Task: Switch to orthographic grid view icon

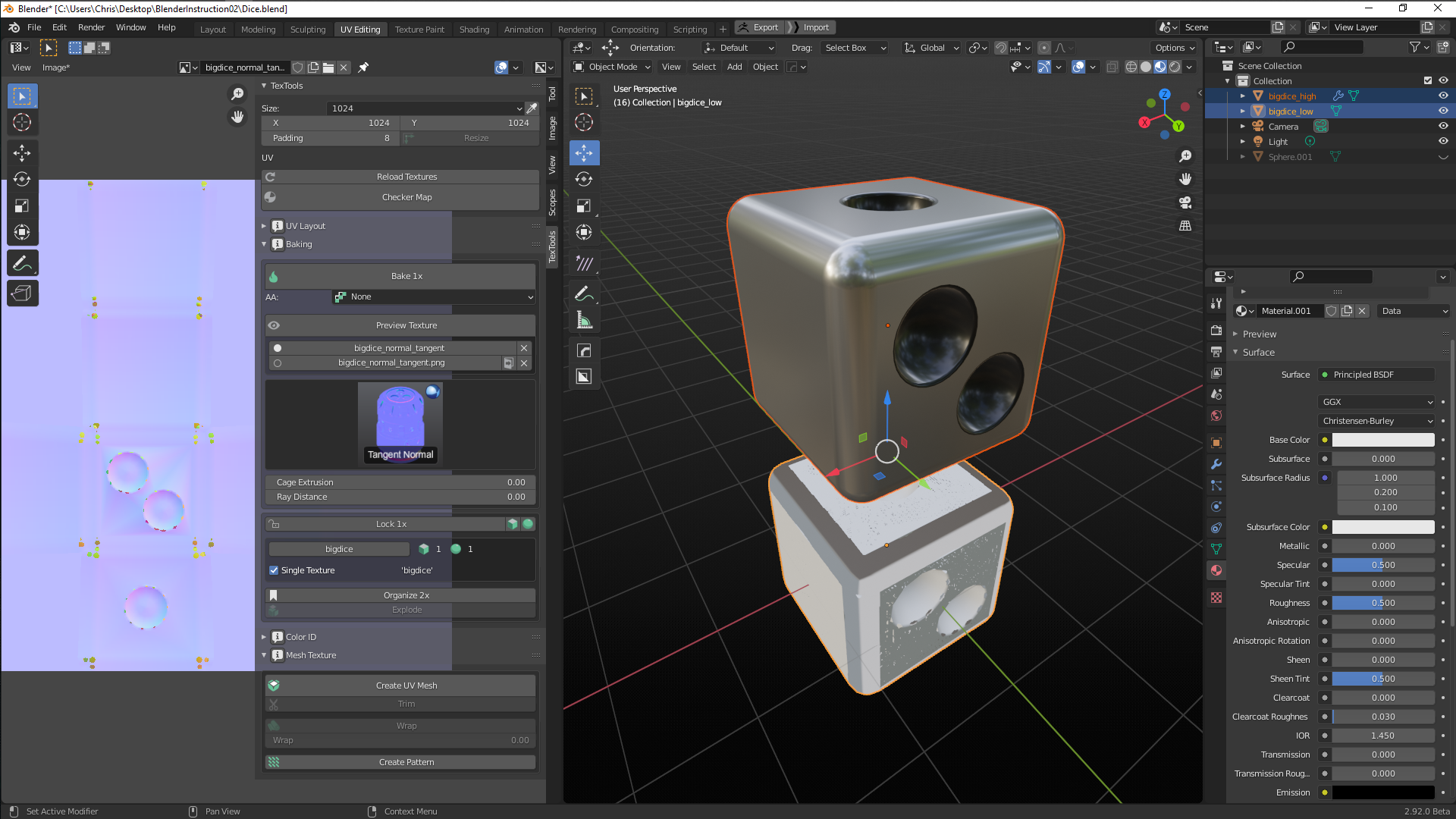Action: 1185,226
